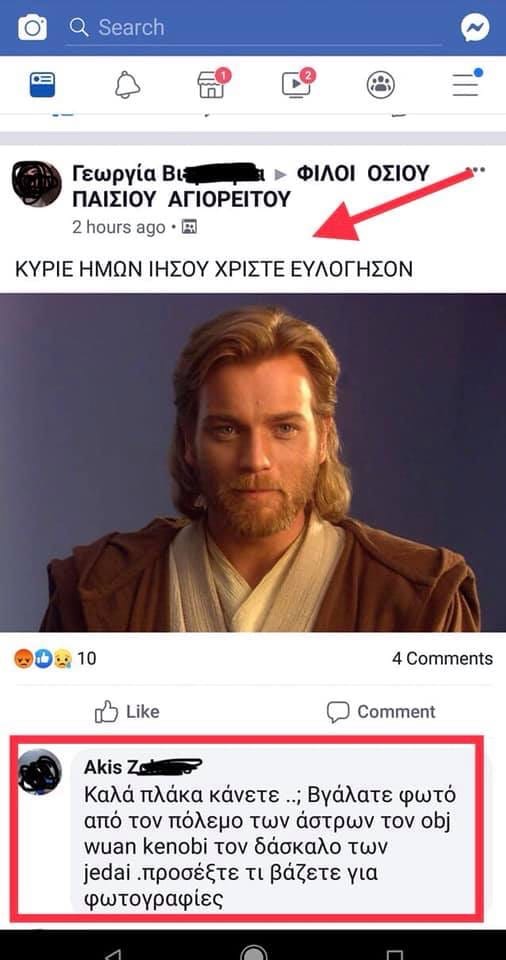Screen dimensions: 506x960
Task: Tap the Comment button under post
Action: (380, 711)
